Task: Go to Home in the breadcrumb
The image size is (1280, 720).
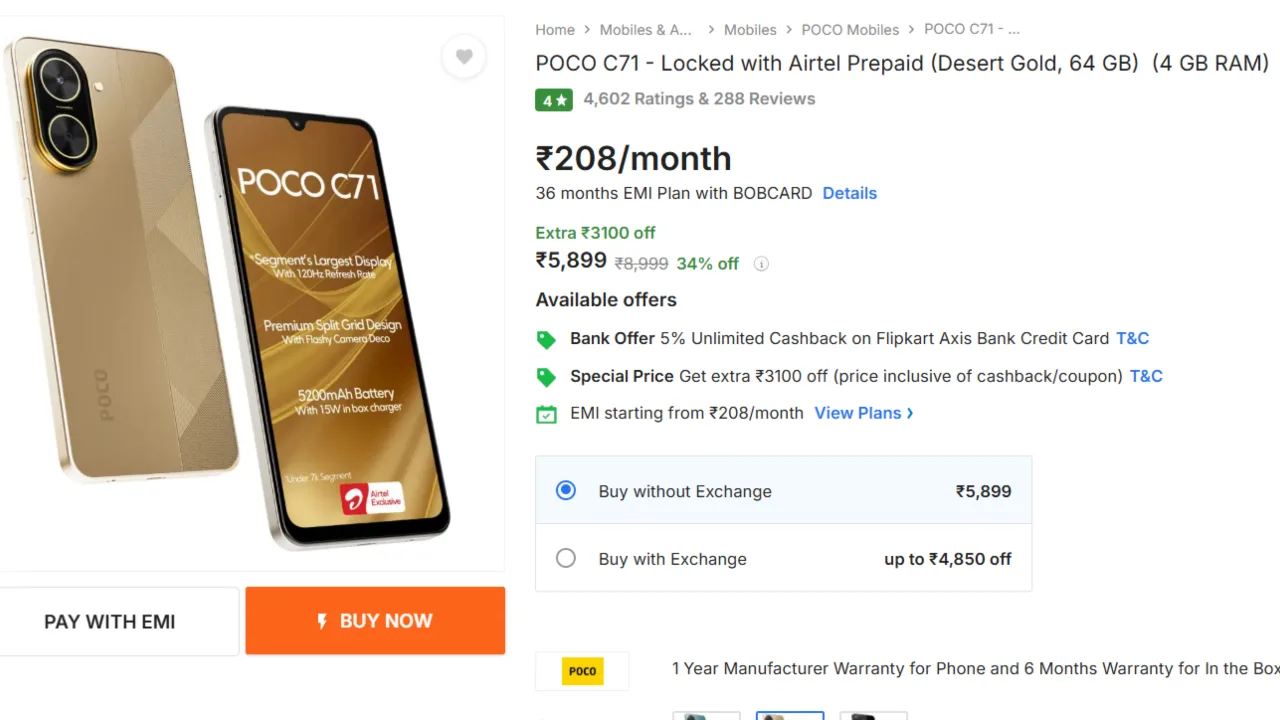Action: tap(555, 30)
